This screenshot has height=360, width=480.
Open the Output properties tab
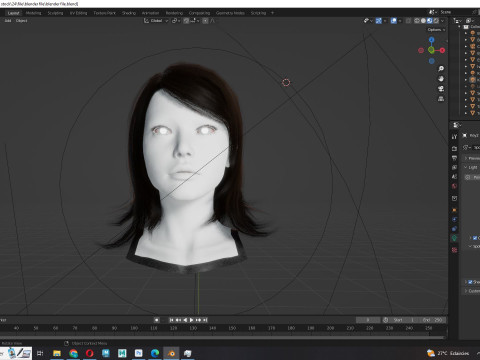pos(454,158)
